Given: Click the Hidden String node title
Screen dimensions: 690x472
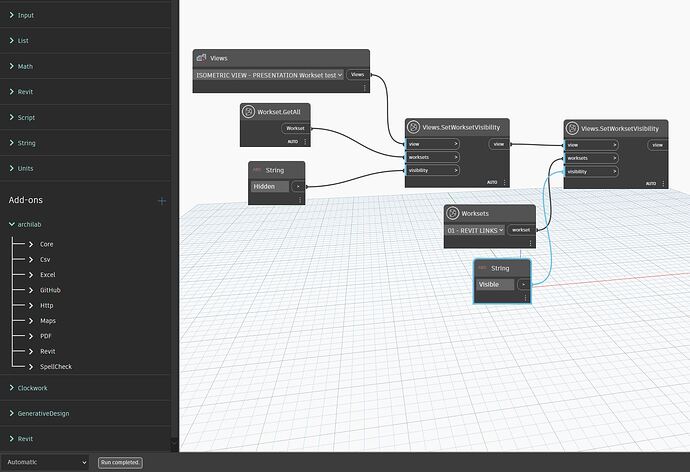Looking at the screenshot, I should 275,170.
